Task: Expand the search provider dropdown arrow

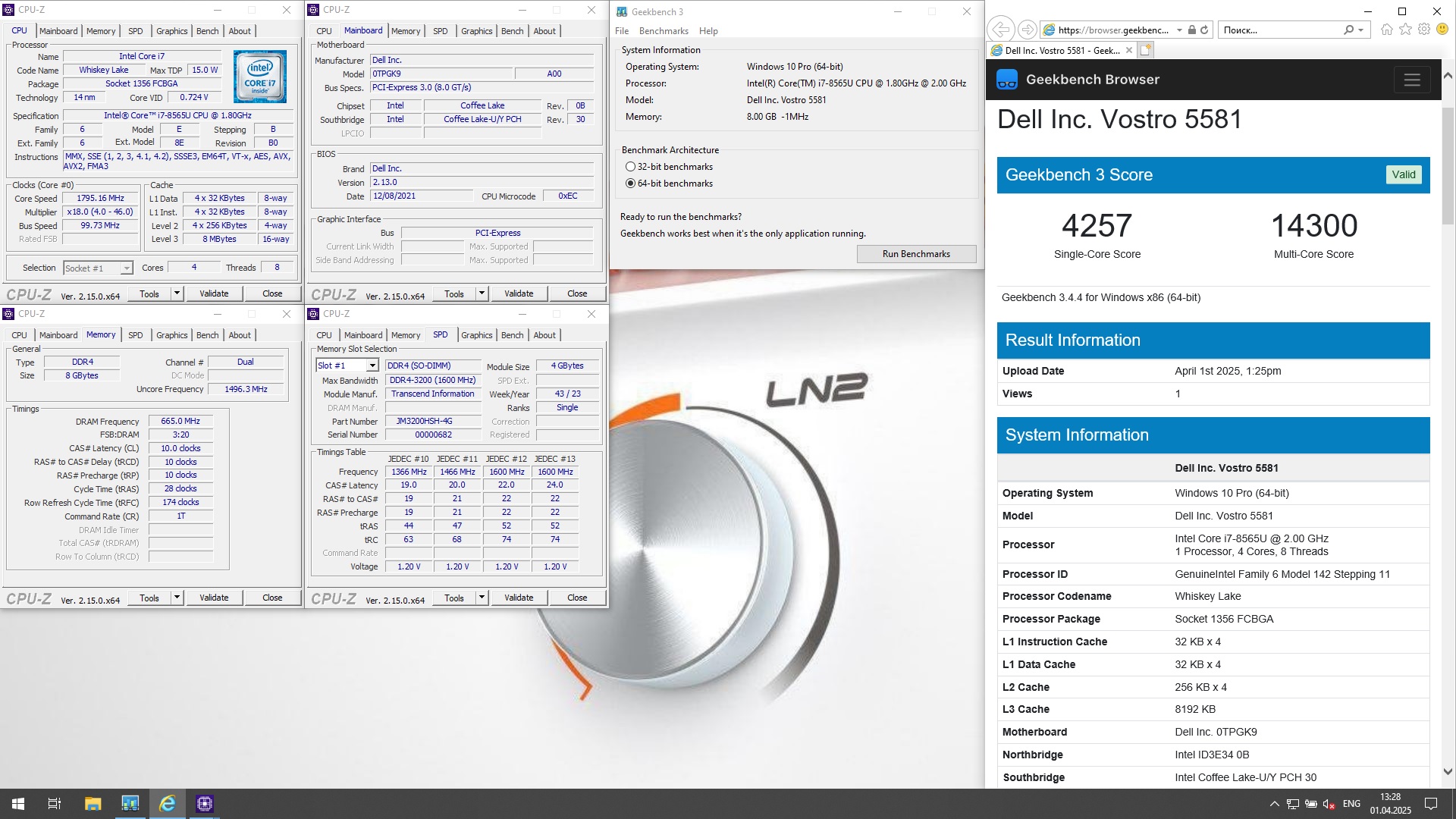Action: (x=1361, y=30)
